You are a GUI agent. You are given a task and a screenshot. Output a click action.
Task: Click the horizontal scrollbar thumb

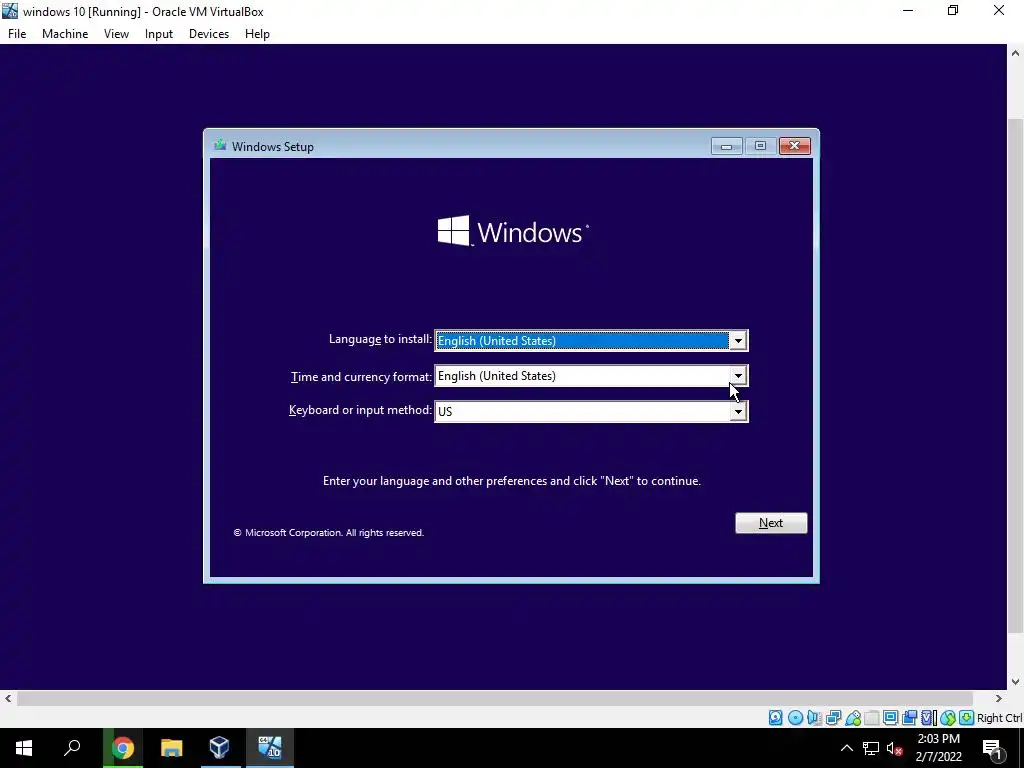tap(494, 698)
